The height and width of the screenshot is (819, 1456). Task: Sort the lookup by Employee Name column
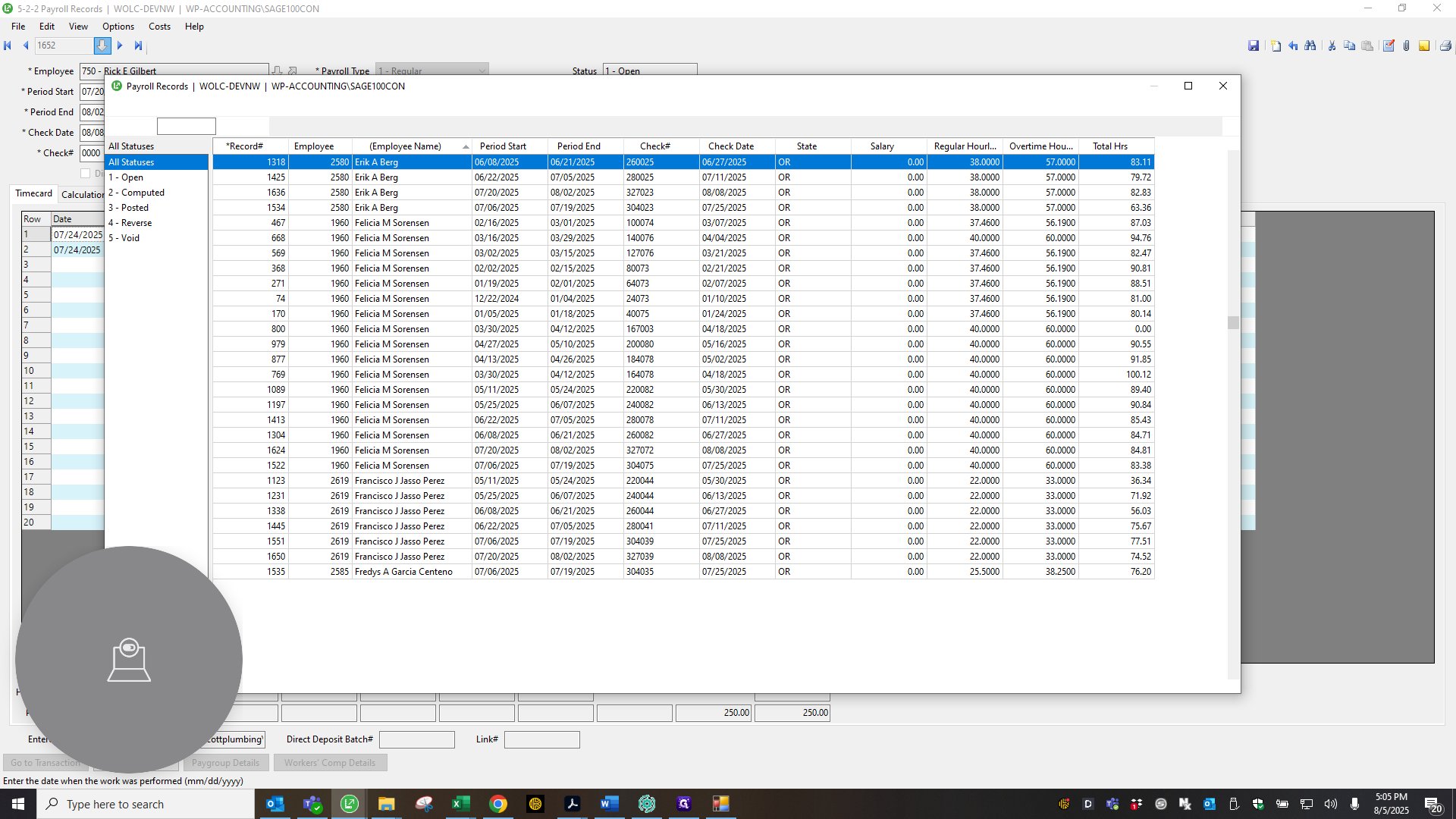click(x=412, y=146)
